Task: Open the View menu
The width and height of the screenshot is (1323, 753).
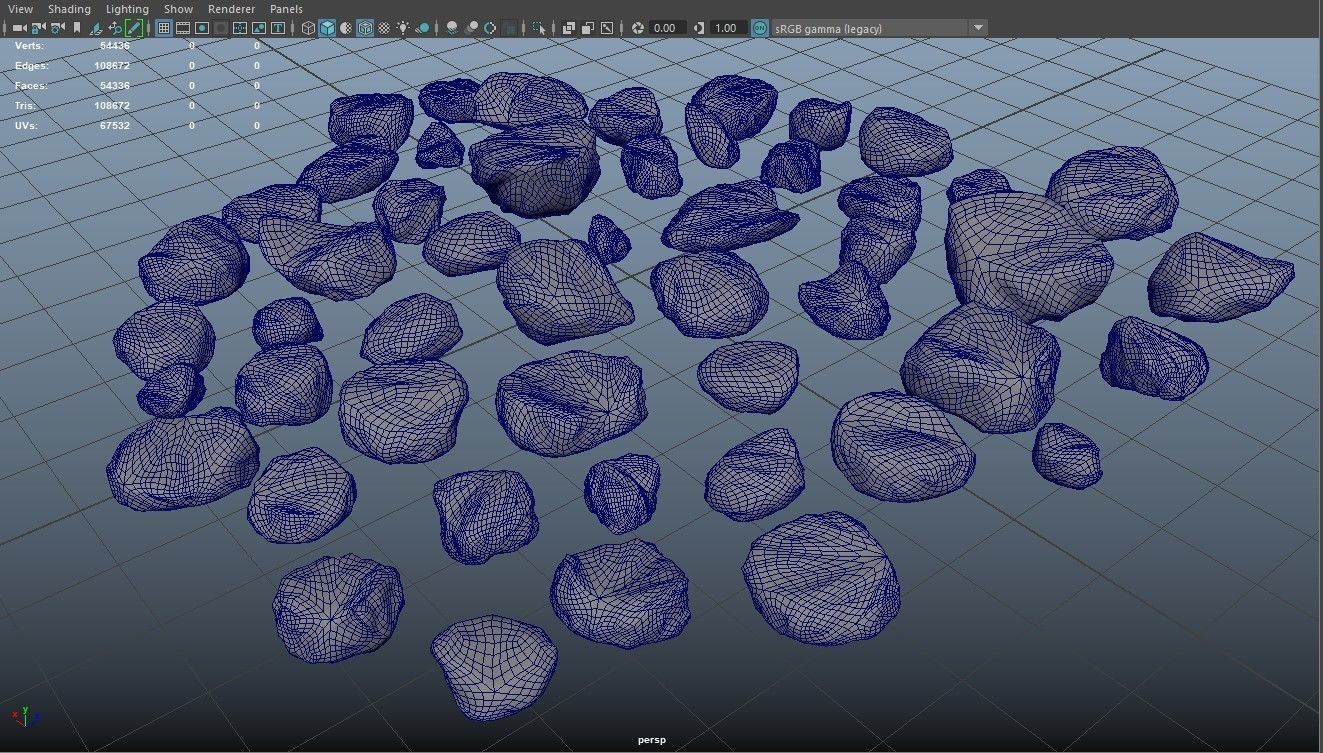Action: [x=20, y=9]
